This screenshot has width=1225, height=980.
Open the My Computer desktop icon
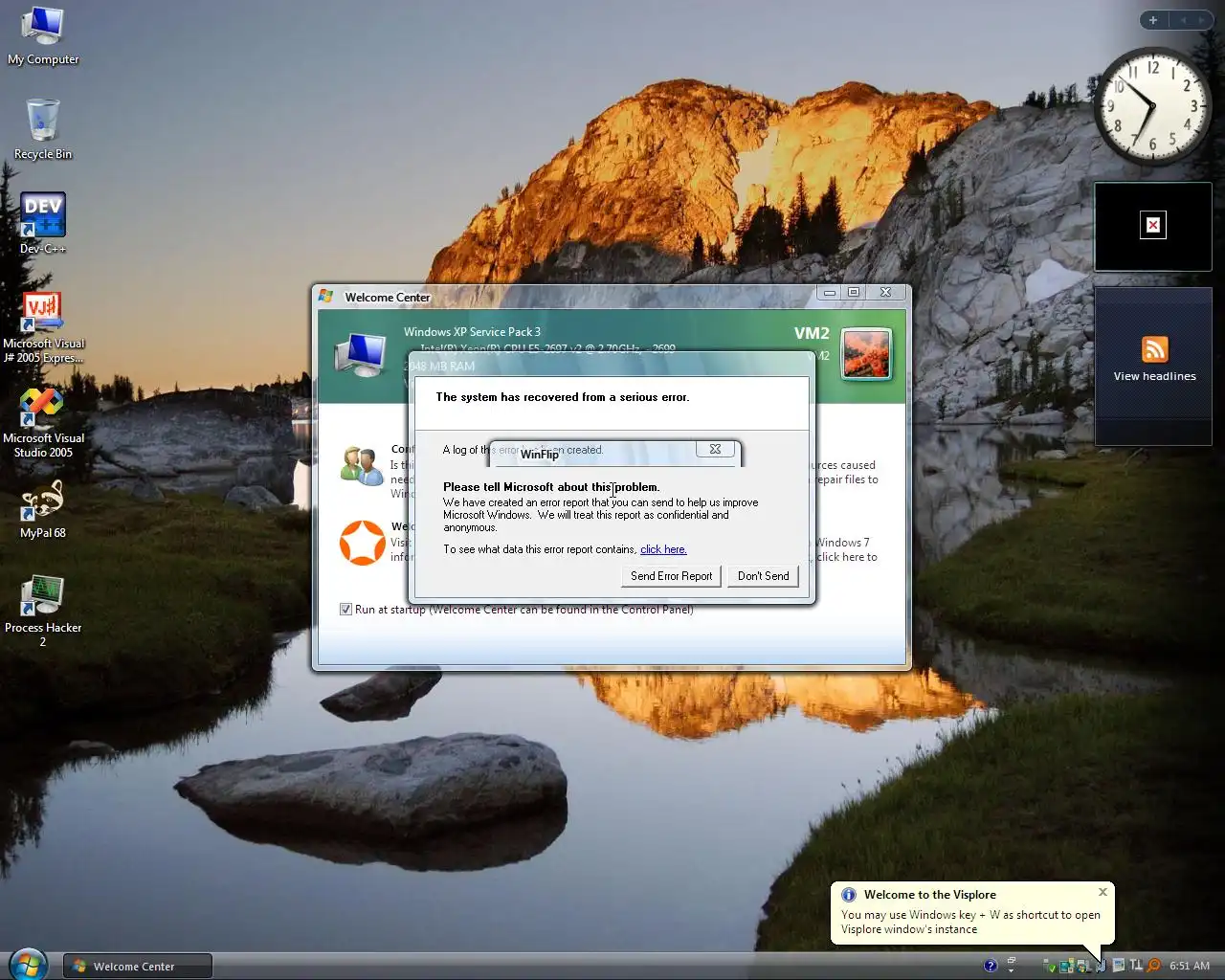[43, 35]
